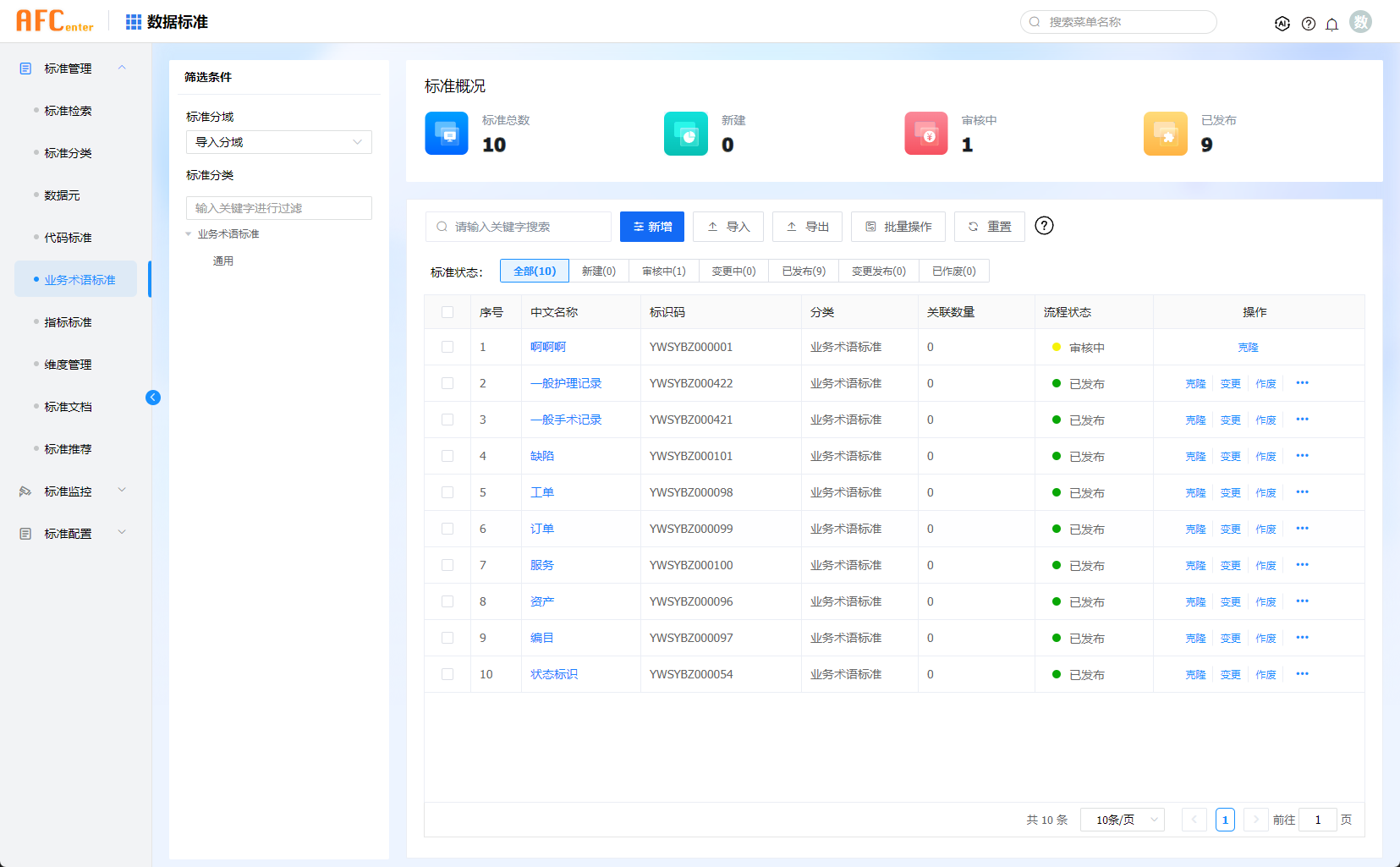
Task: Expand the 标准配置 menu
Action: point(122,533)
